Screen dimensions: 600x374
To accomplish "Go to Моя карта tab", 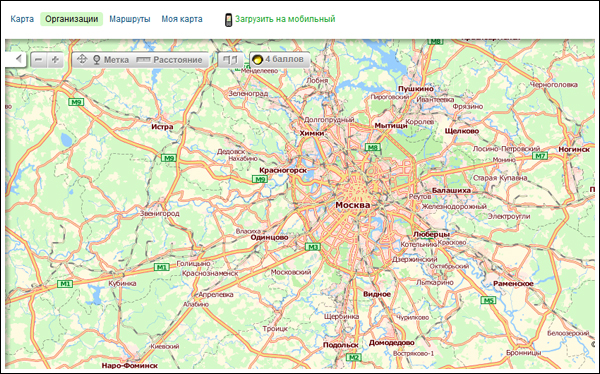I will [182, 19].
